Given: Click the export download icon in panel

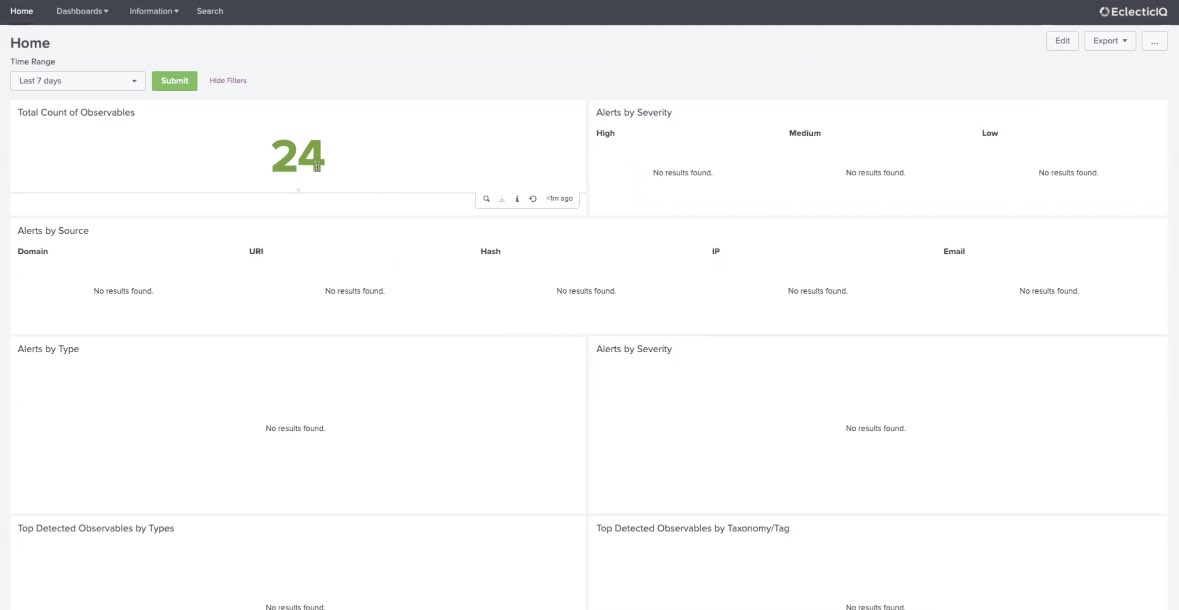Looking at the screenshot, I should (502, 199).
